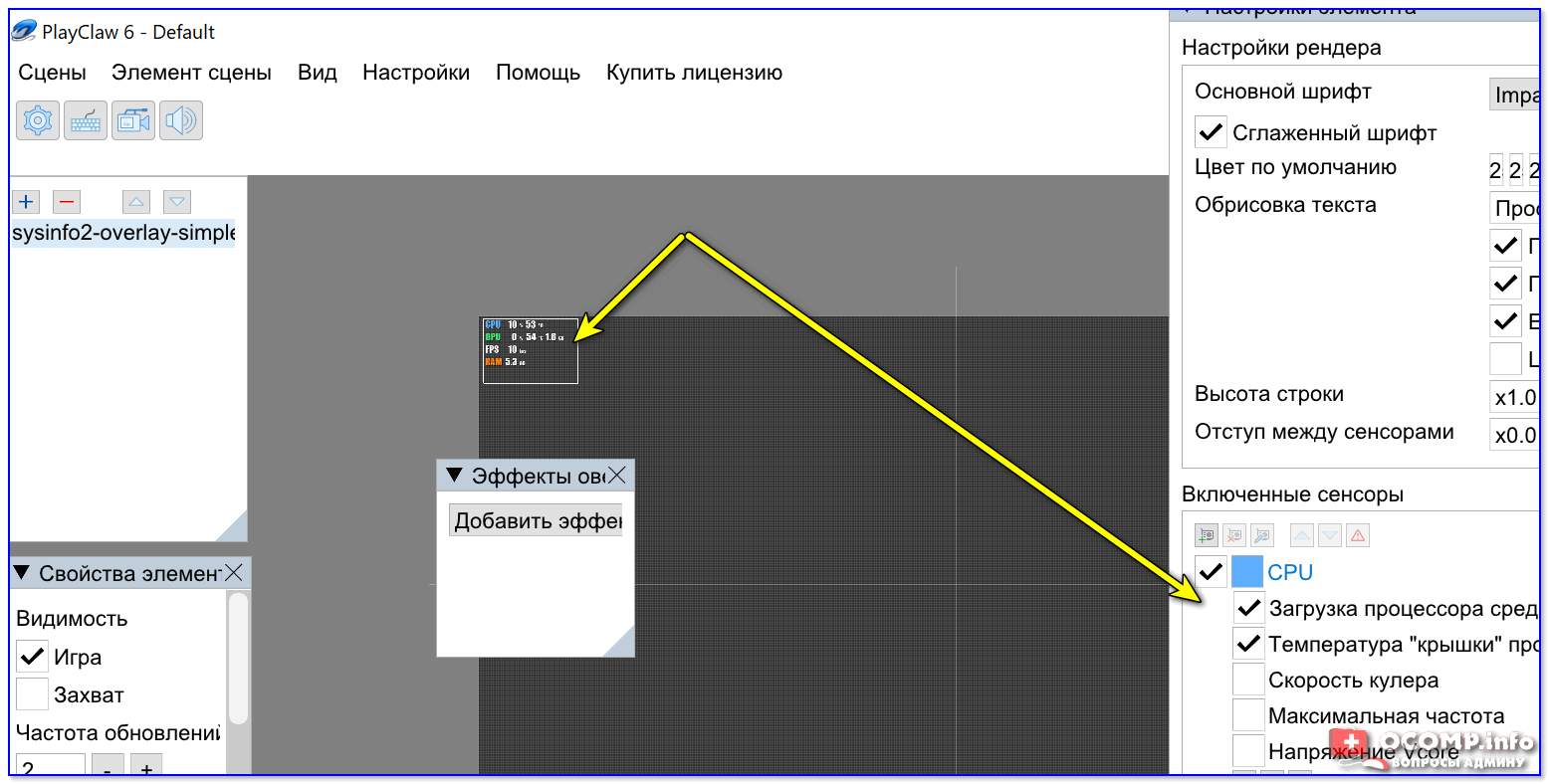Uncheck the CPU sensor group checkbox

(x=1211, y=571)
